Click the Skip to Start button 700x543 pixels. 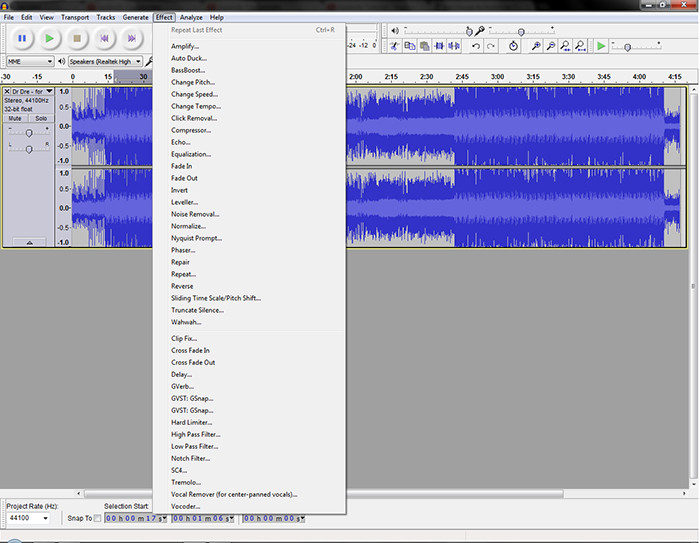(105, 39)
